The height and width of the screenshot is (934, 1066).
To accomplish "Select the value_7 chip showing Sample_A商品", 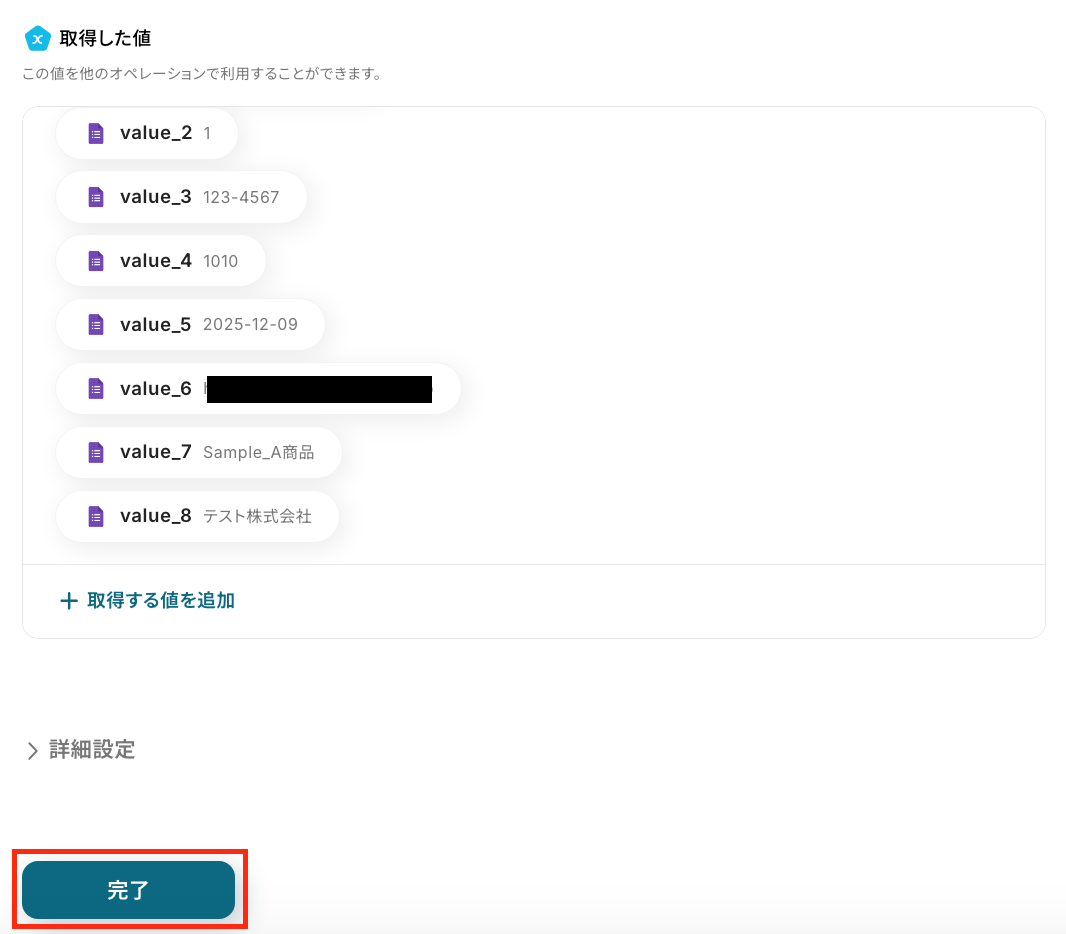I will pyautogui.click(x=199, y=453).
